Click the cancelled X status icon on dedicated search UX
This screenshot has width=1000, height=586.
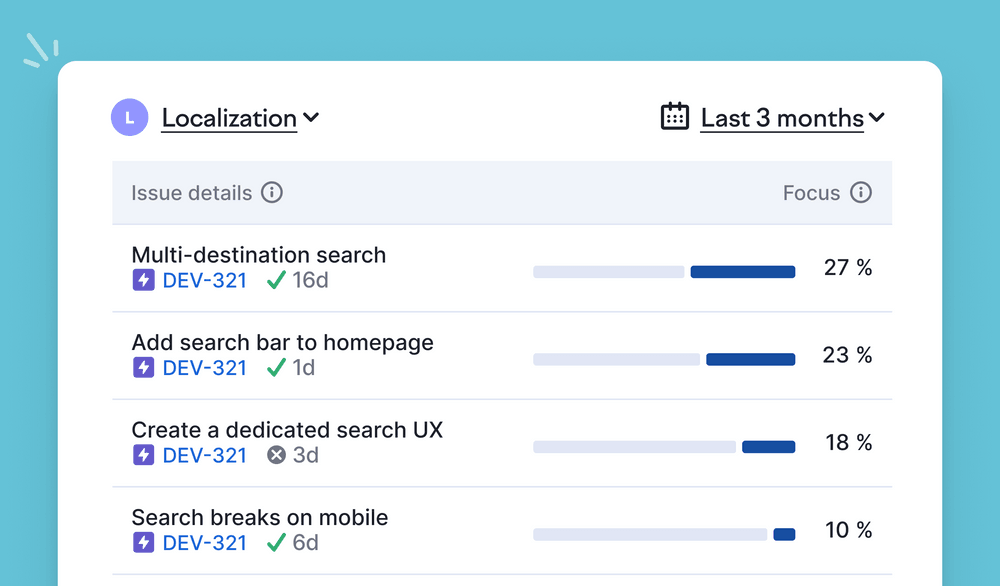tap(277, 456)
